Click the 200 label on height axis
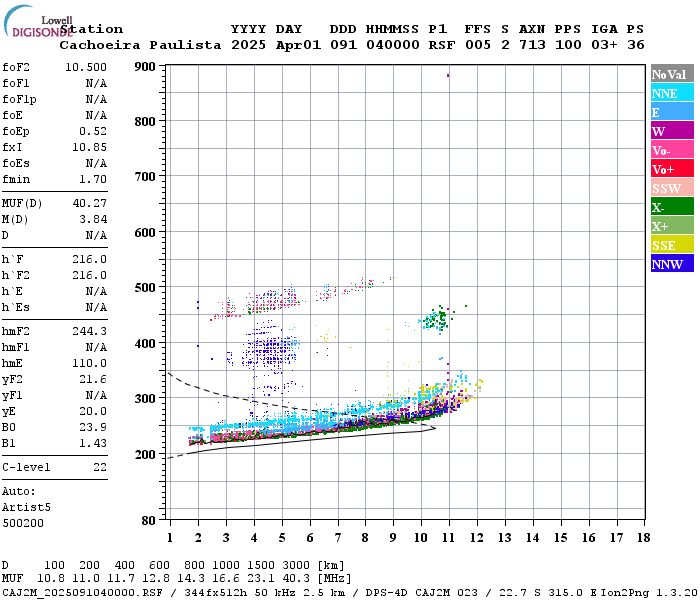This screenshot has height=600, width=700. [x=145, y=454]
